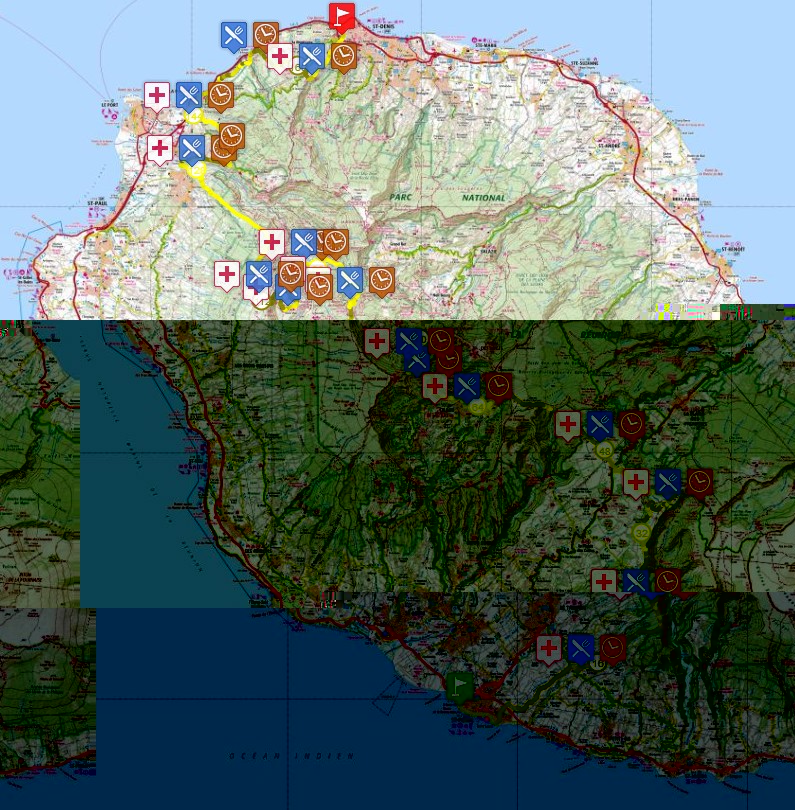The height and width of the screenshot is (810, 795).
Task: Select the clock marker directly under the red start flag
Action: click(x=344, y=57)
